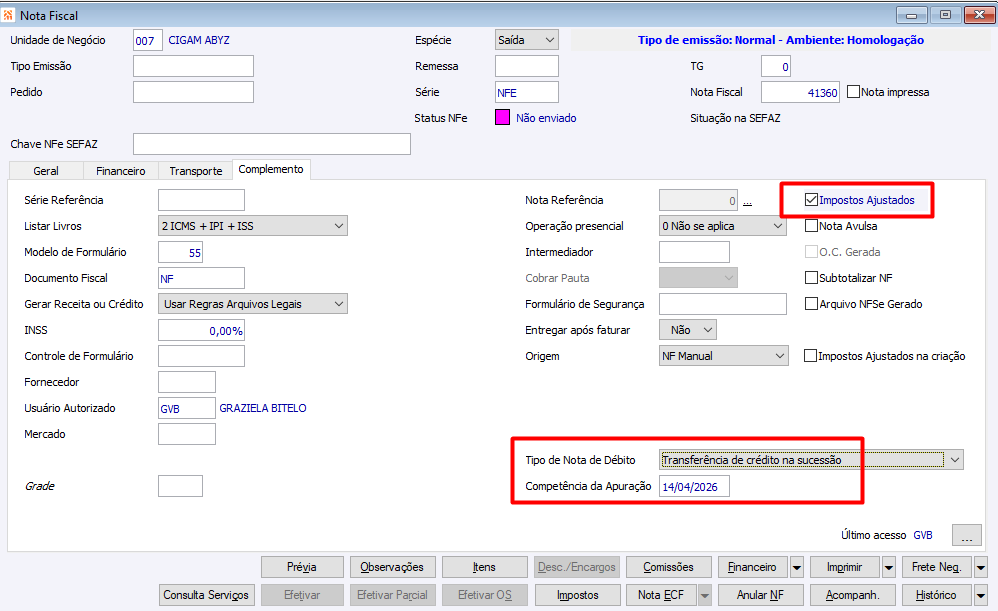This screenshot has height=611, width=998.
Task: Open the arrow next to Imprimir button
Action: coord(889,566)
